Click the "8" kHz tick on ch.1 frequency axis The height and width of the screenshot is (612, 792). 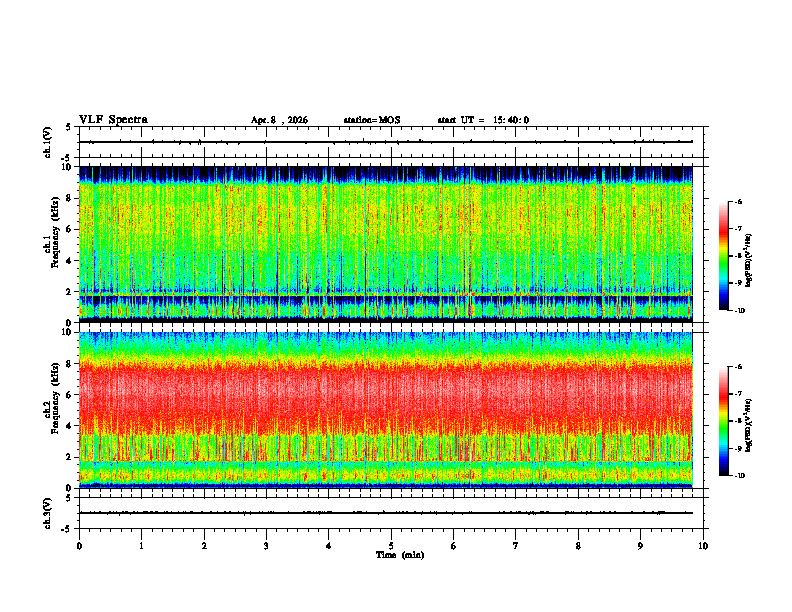[70, 198]
